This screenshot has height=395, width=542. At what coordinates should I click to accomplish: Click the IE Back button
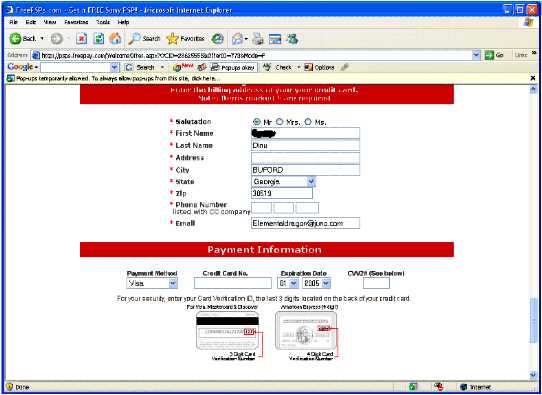point(22,39)
